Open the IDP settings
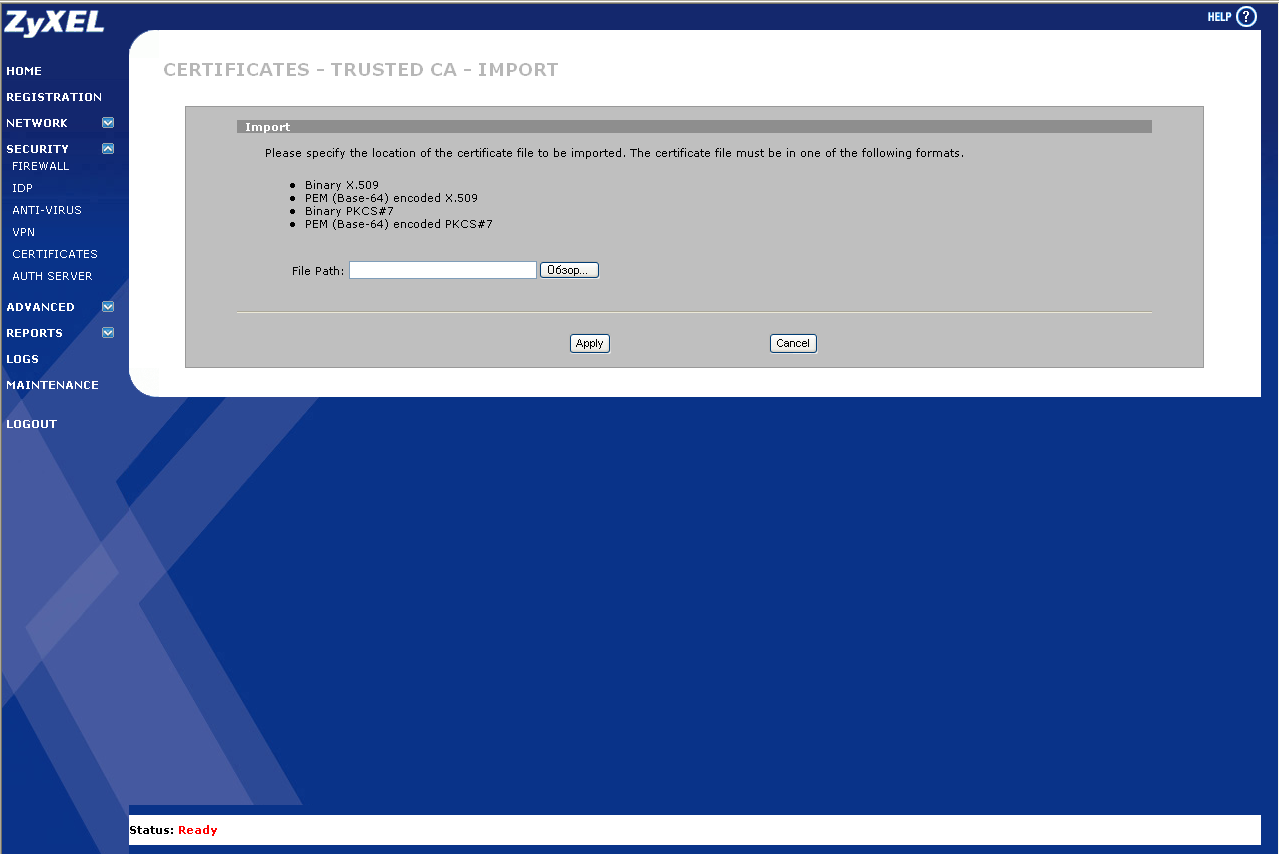This screenshot has width=1280, height=854. pyautogui.click(x=22, y=188)
